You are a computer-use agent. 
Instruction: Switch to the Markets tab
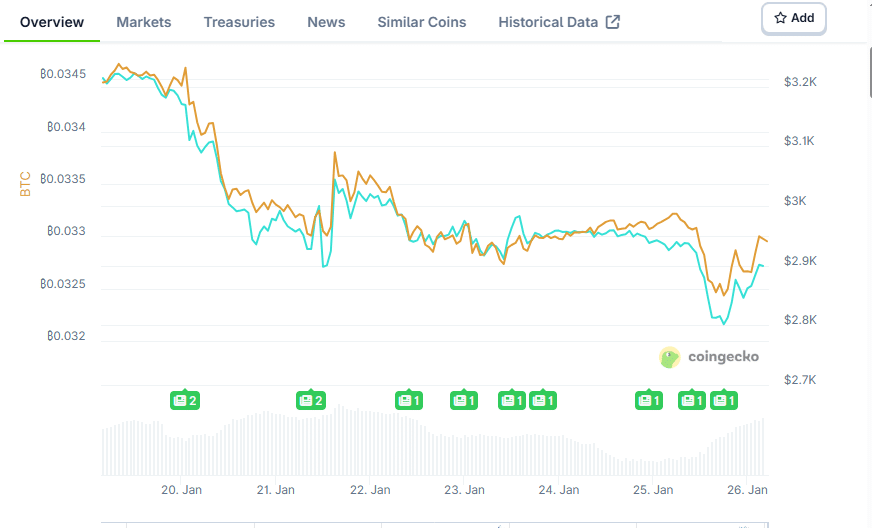pos(143,22)
